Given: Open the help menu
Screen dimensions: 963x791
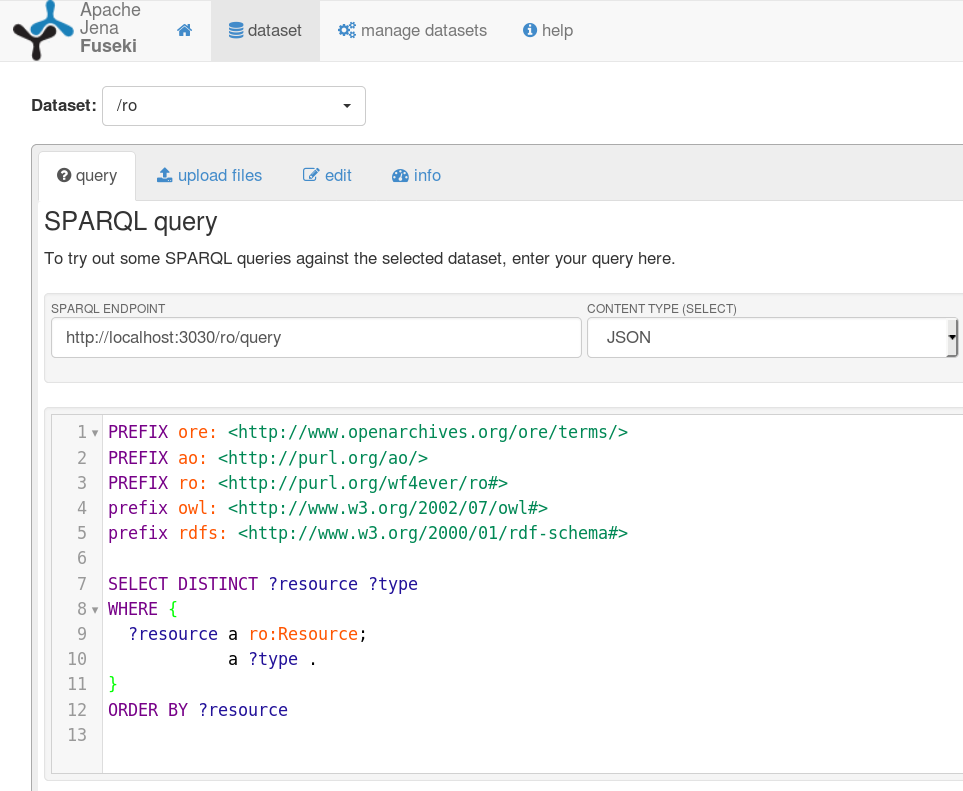Looking at the screenshot, I should [548, 31].
